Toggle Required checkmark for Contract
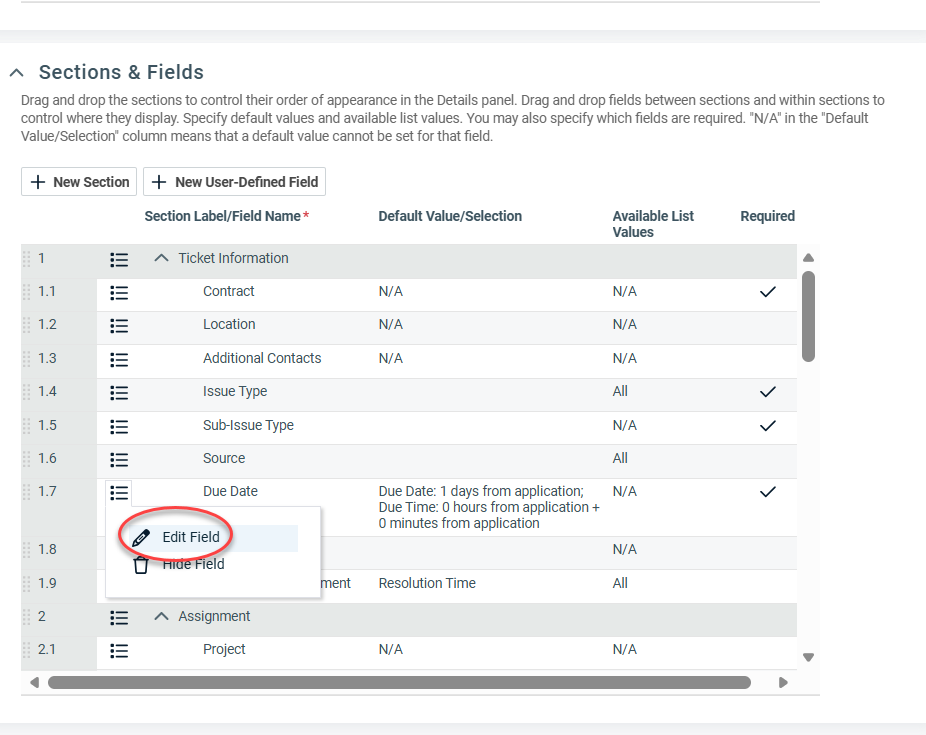 coord(767,292)
